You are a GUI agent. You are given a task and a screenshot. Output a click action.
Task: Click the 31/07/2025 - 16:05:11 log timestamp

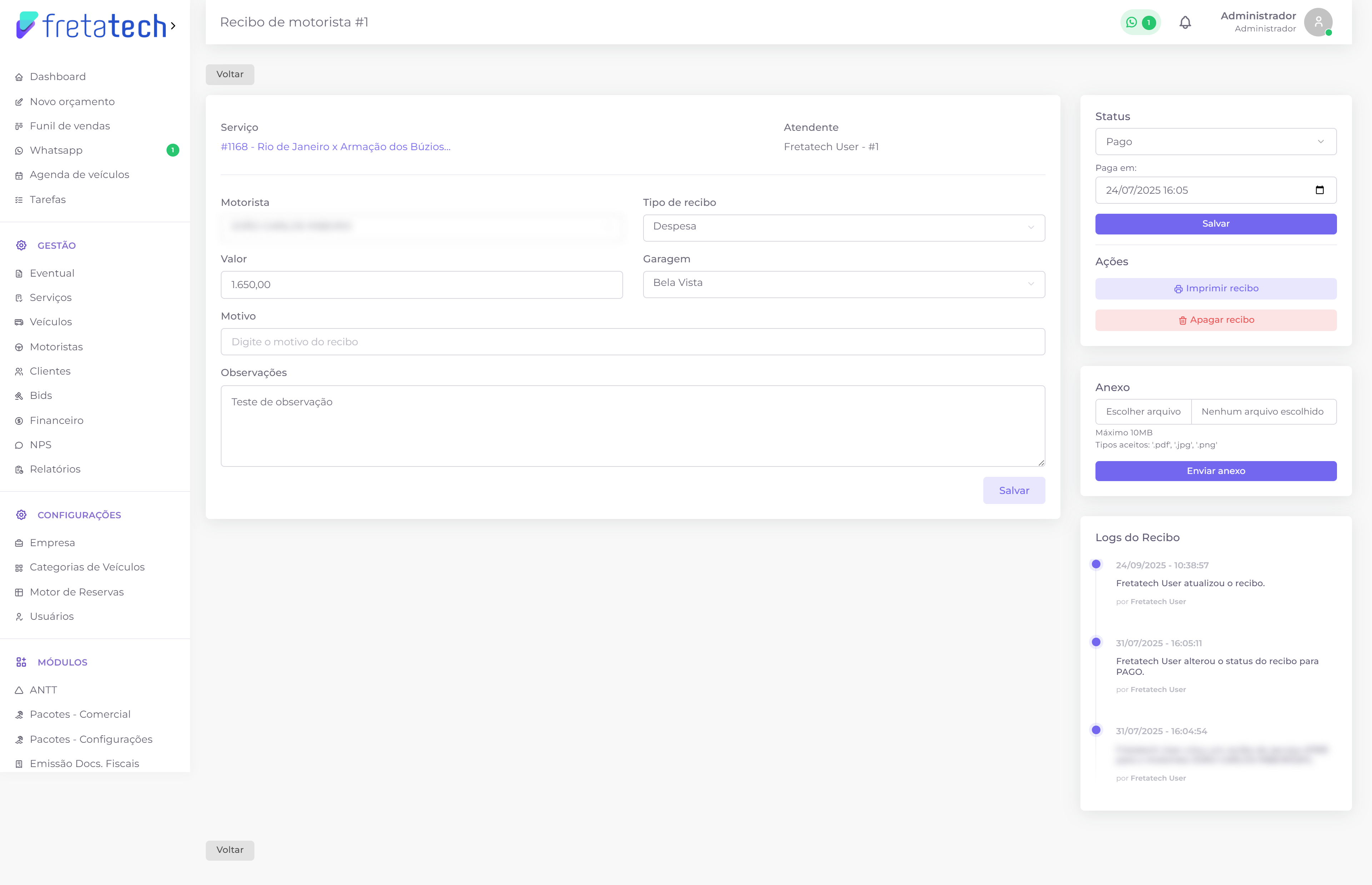(x=1158, y=644)
